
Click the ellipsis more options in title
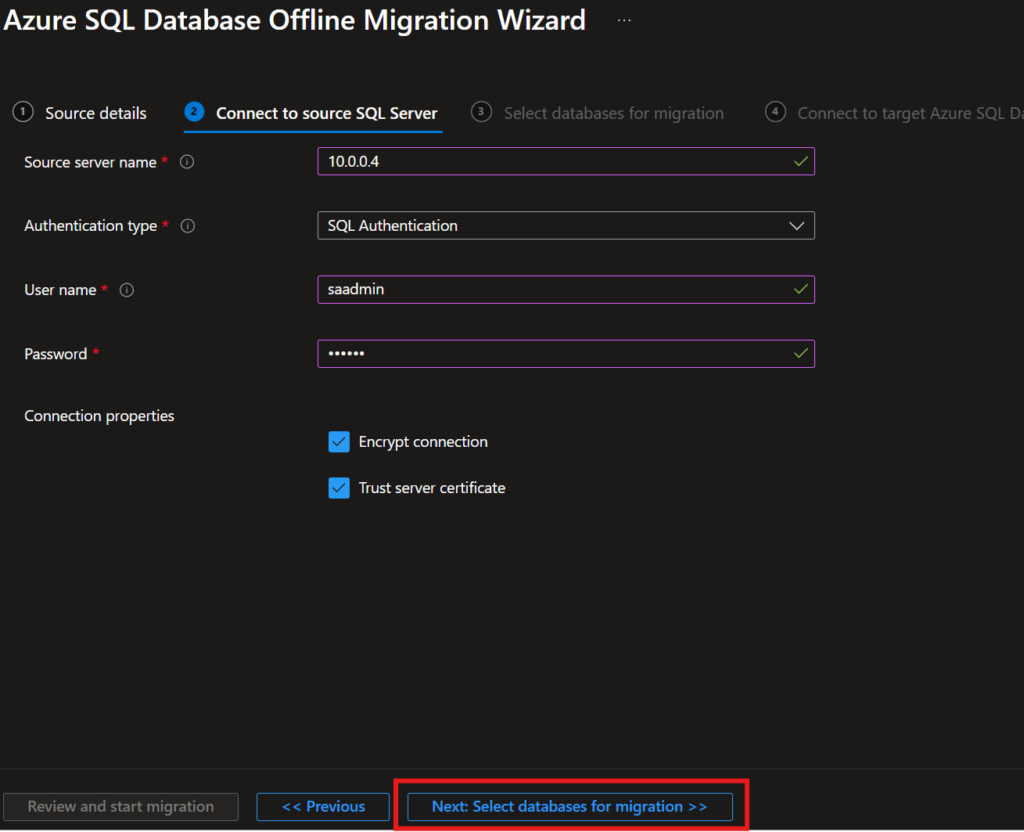(x=624, y=21)
